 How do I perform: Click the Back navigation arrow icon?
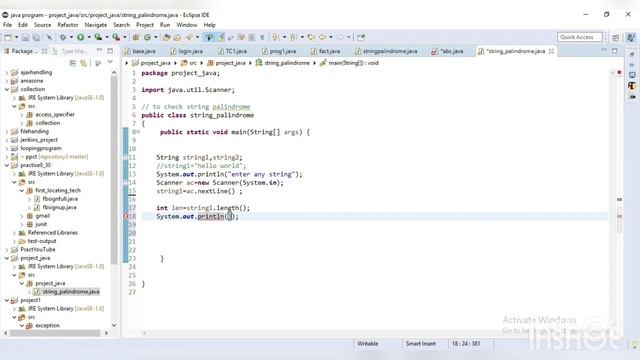tap(322, 38)
